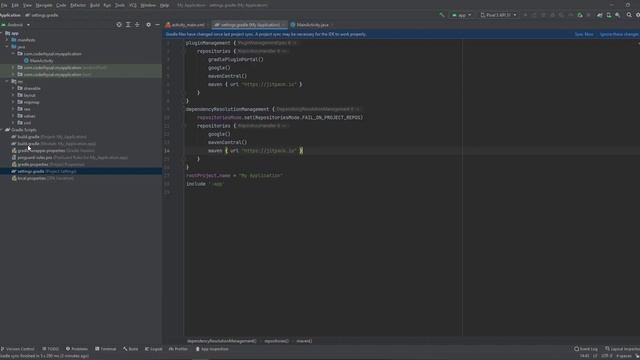Click dependencyResolutionManagement breadcrumb
The image size is (640, 360).
tap(221, 341)
